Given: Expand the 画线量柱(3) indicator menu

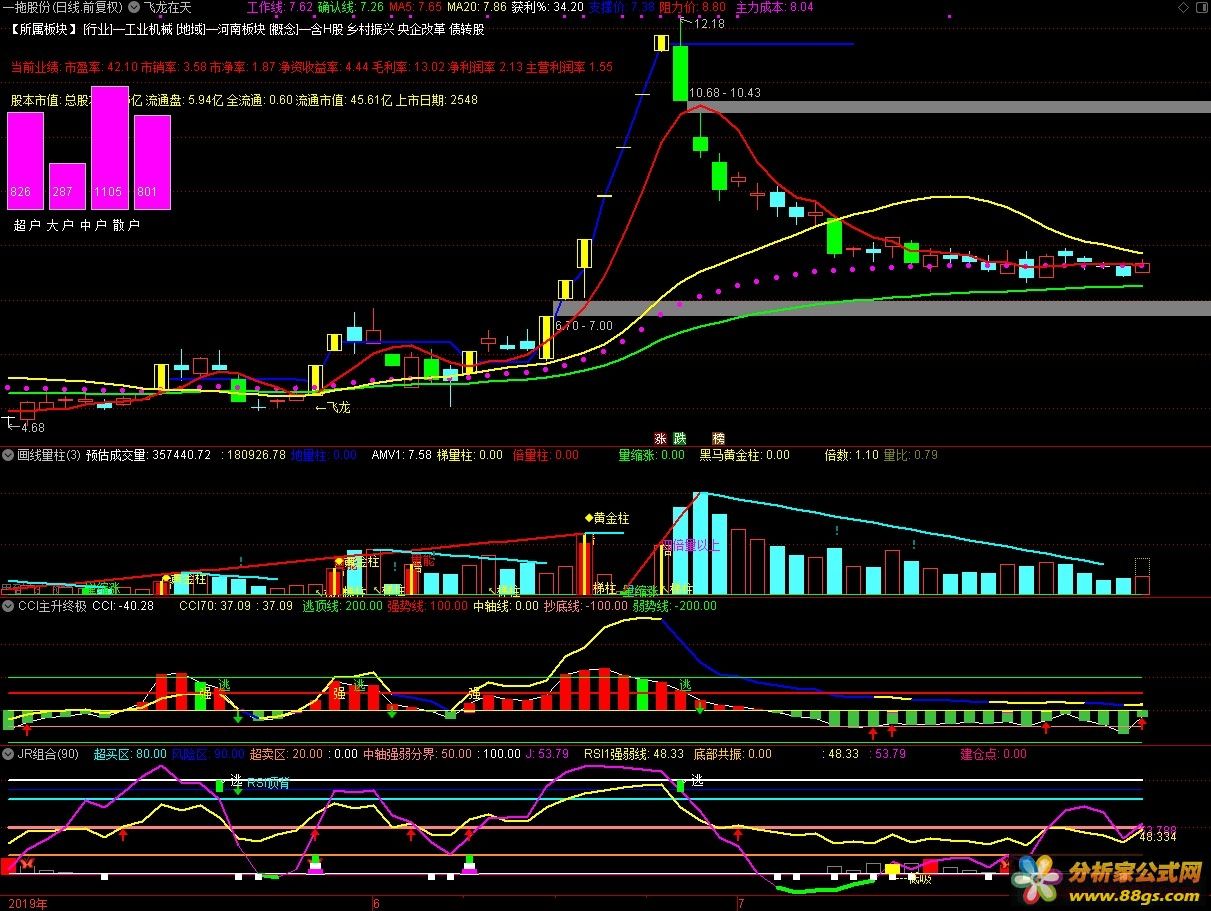Looking at the screenshot, I should pyautogui.click(x=8, y=455).
